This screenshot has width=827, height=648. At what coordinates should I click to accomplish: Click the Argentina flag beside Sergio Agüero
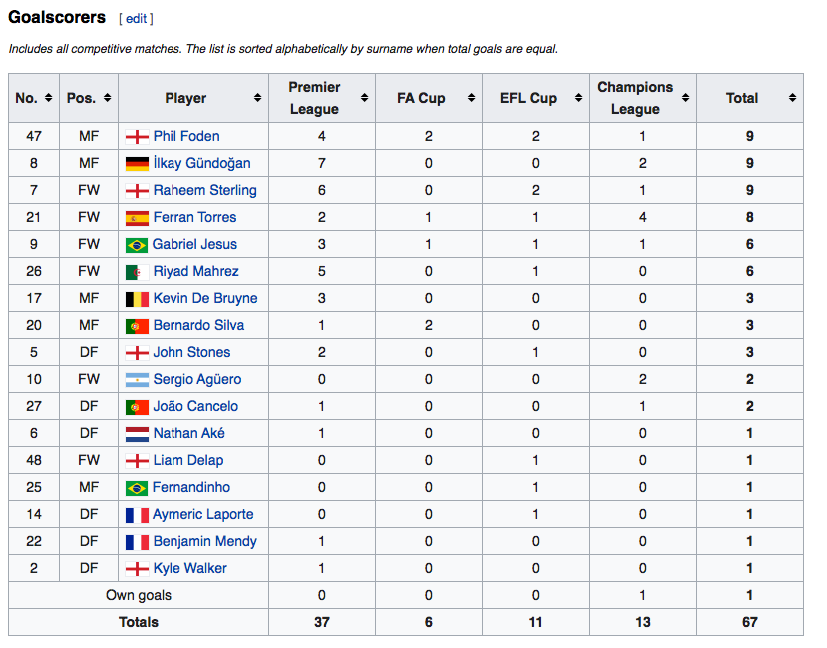point(137,380)
